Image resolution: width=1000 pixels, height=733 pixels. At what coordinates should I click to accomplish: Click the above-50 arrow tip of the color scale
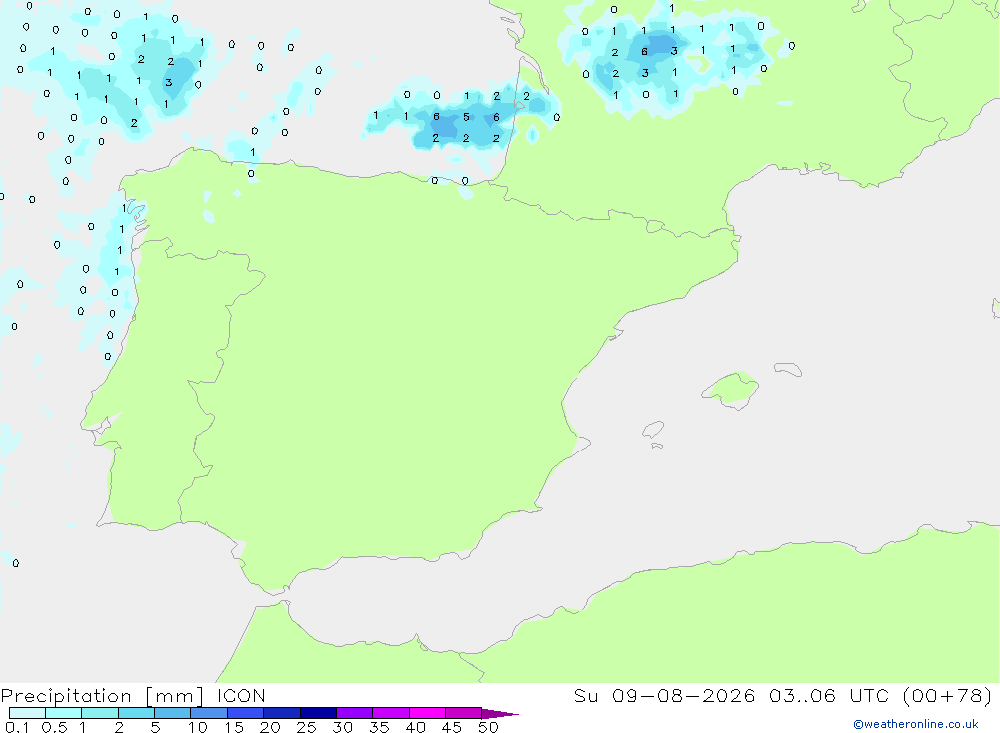[500, 714]
